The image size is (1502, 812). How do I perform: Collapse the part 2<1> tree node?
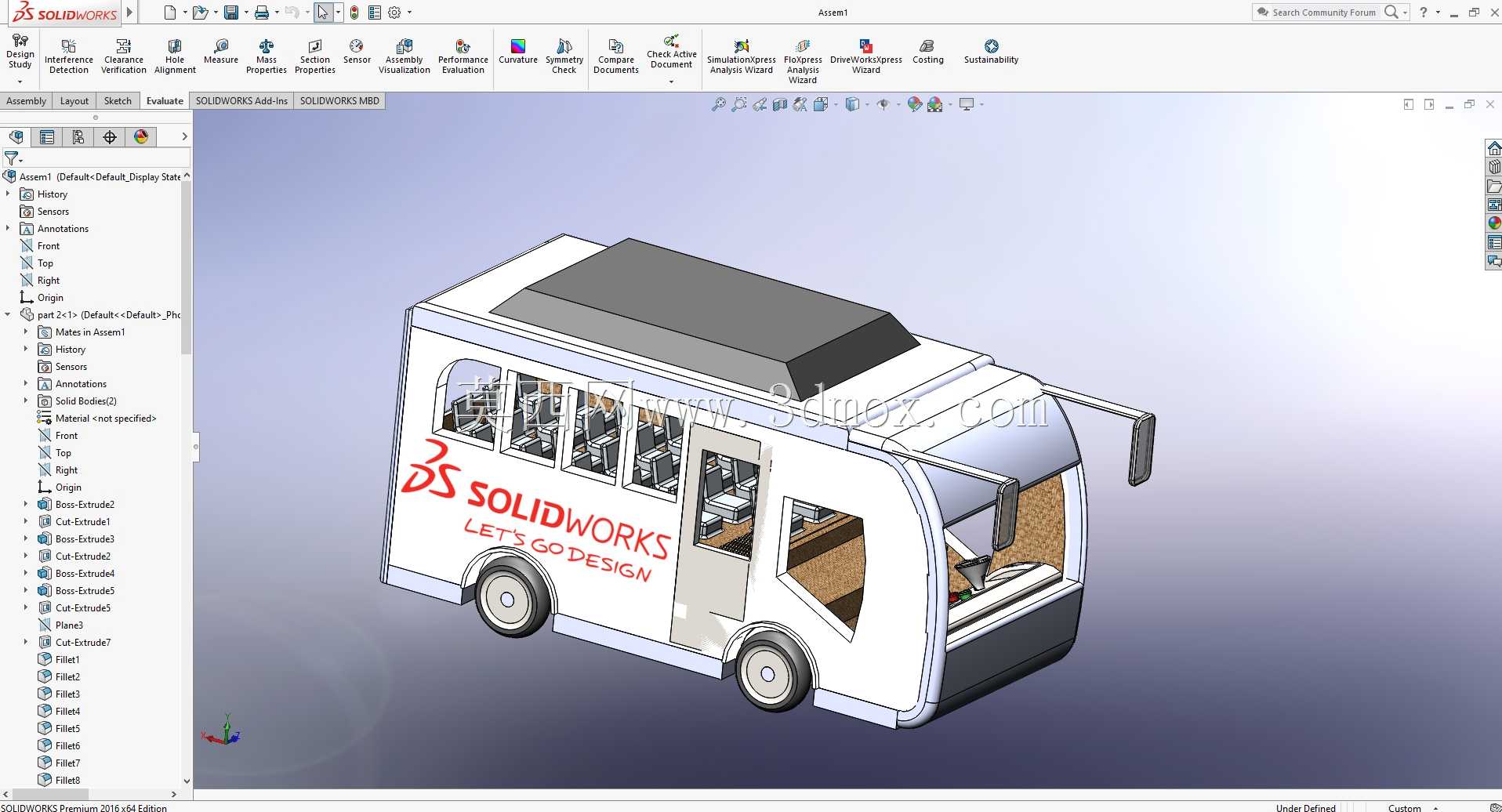point(8,314)
